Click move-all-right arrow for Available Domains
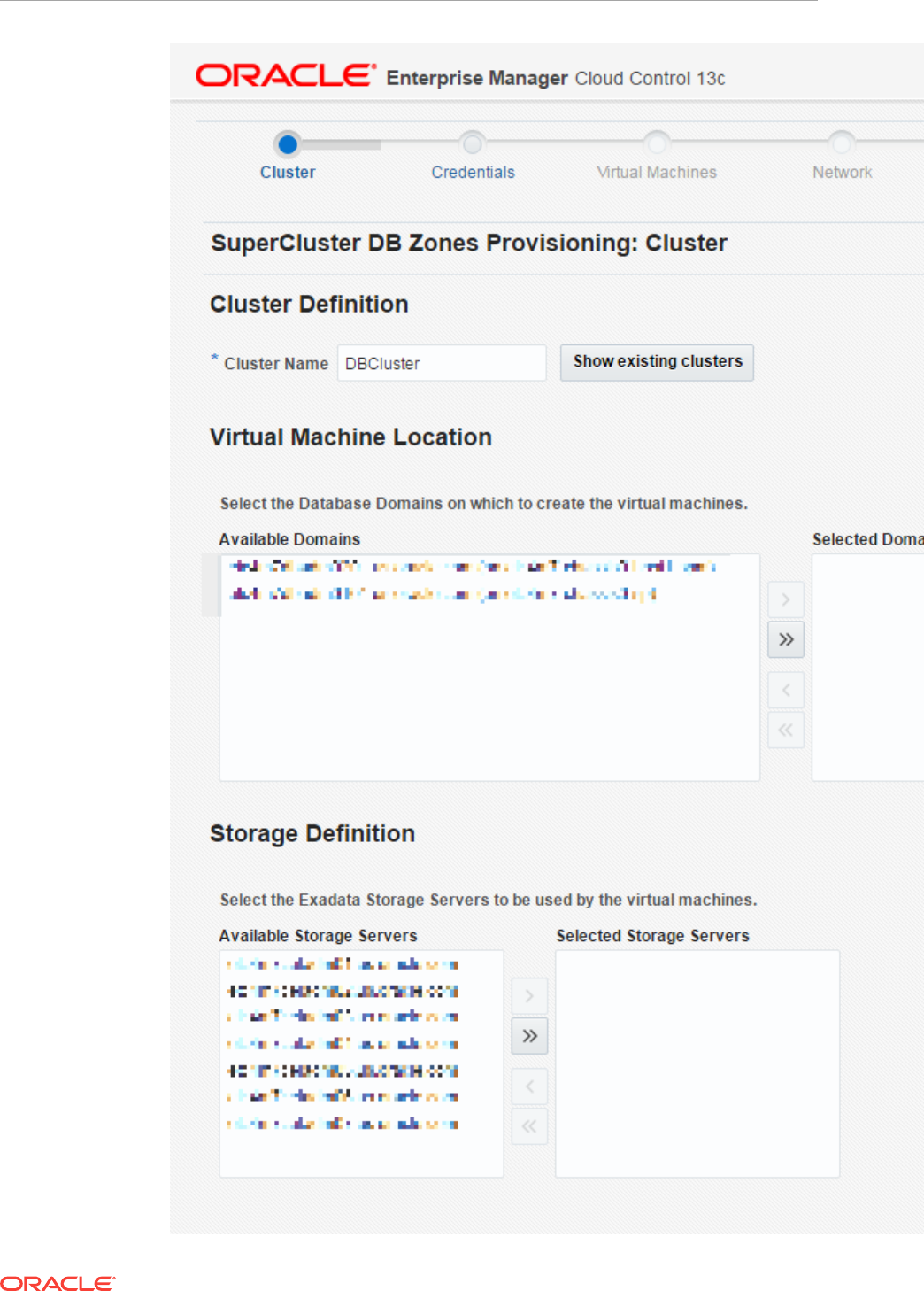924x1291 pixels. pyautogui.click(x=786, y=640)
